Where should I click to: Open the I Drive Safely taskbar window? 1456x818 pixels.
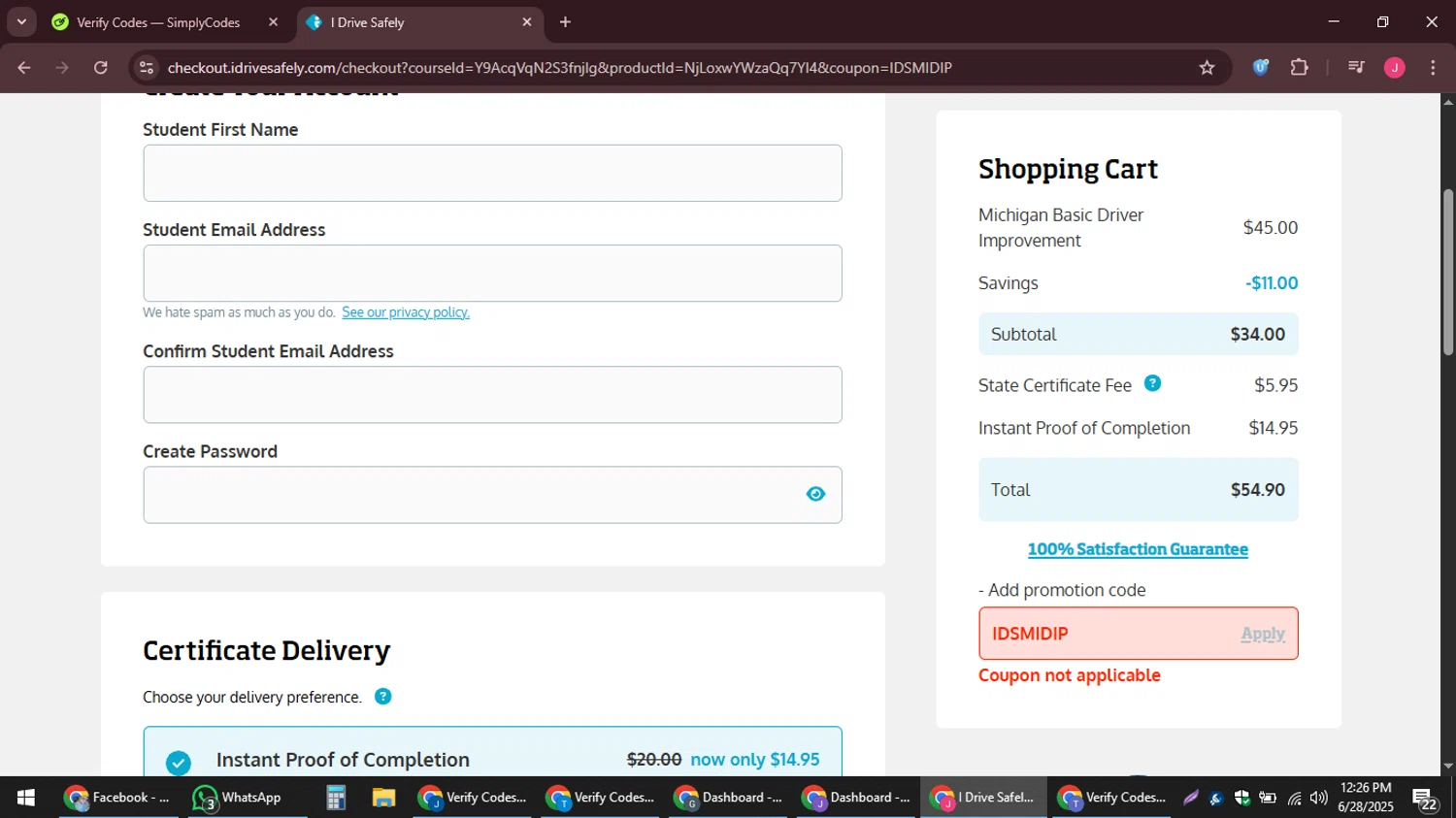click(984, 798)
